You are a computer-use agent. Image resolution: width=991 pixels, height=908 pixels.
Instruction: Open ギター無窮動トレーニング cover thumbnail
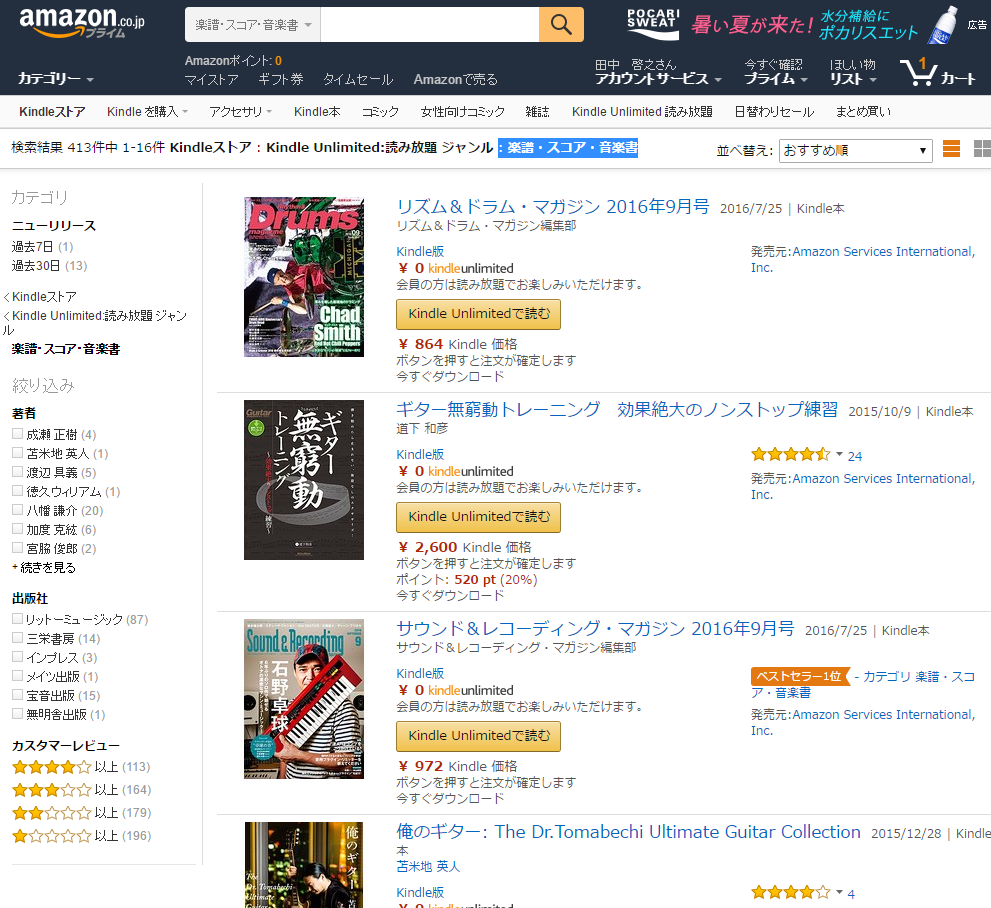pos(304,480)
